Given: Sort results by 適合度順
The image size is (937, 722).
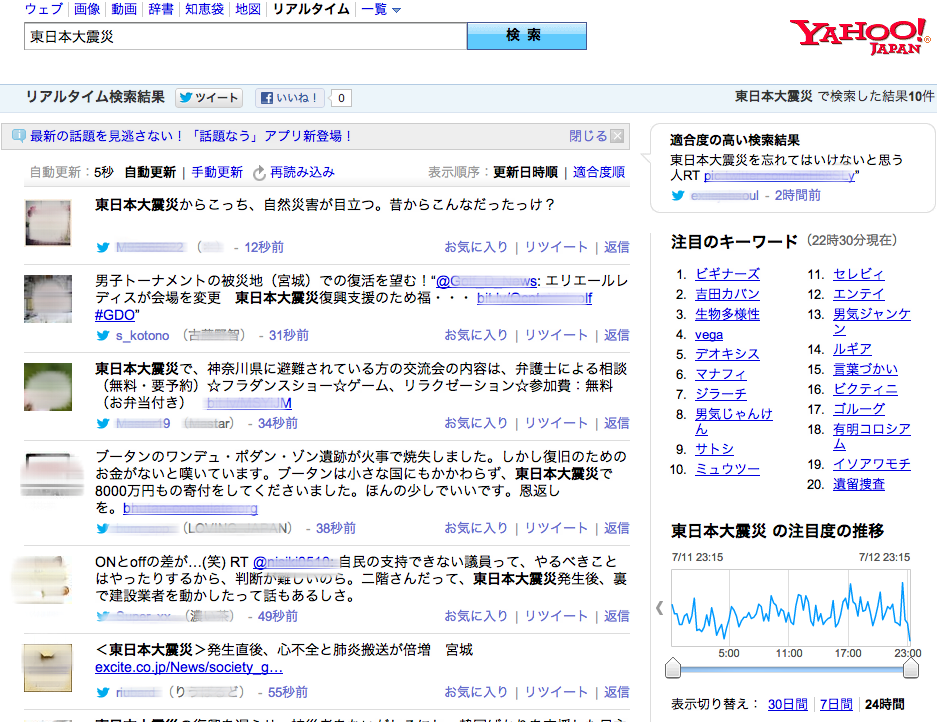Looking at the screenshot, I should pyautogui.click(x=599, y=173).
